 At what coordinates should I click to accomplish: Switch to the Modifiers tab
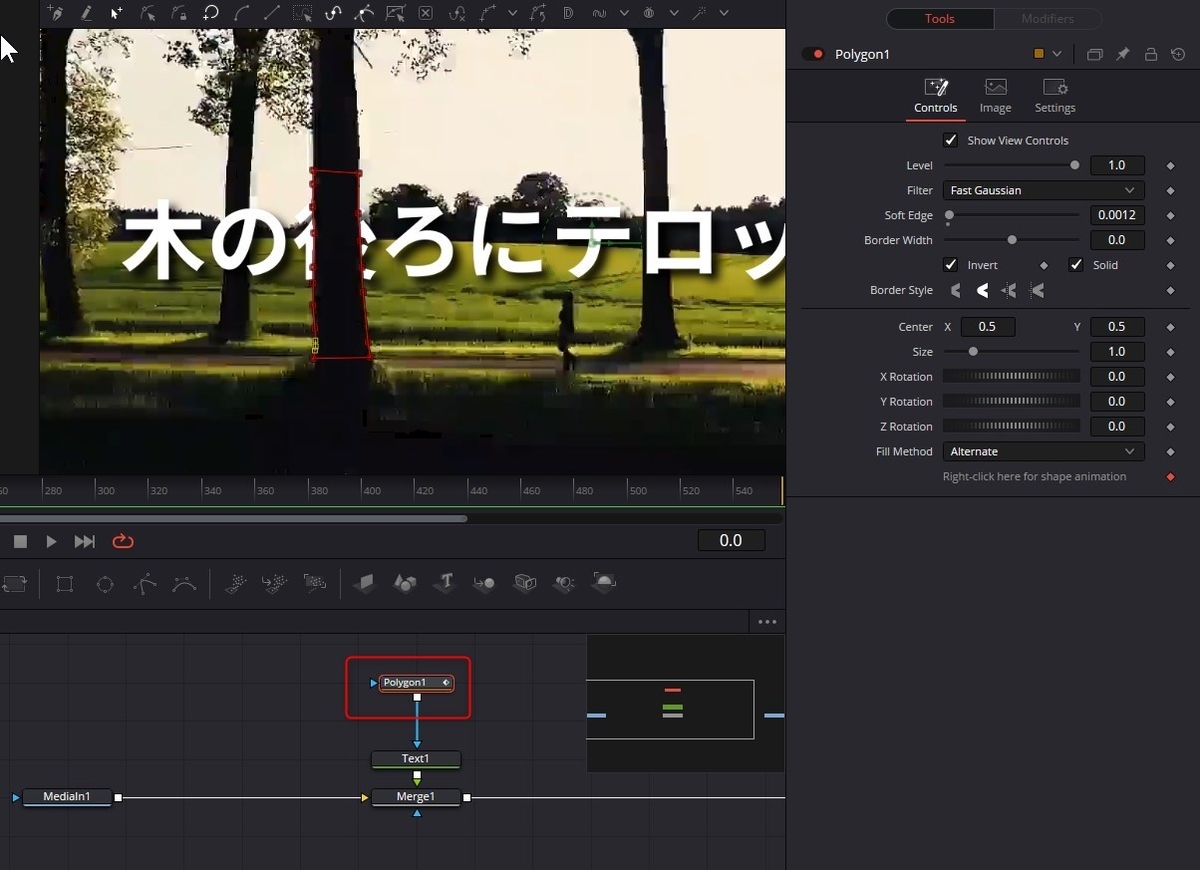1047,19
